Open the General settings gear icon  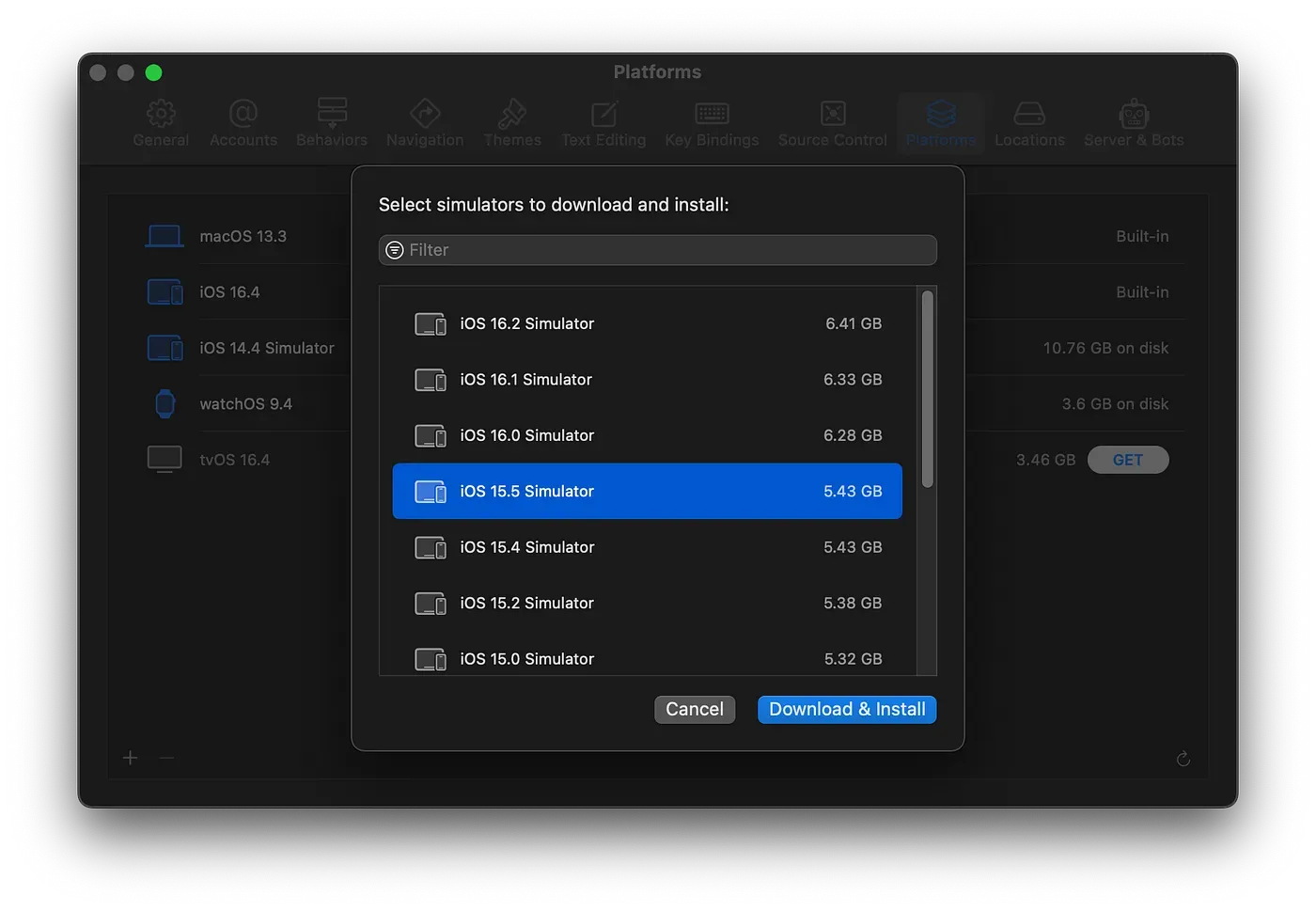pyautogui.click(x=161, y=114)
